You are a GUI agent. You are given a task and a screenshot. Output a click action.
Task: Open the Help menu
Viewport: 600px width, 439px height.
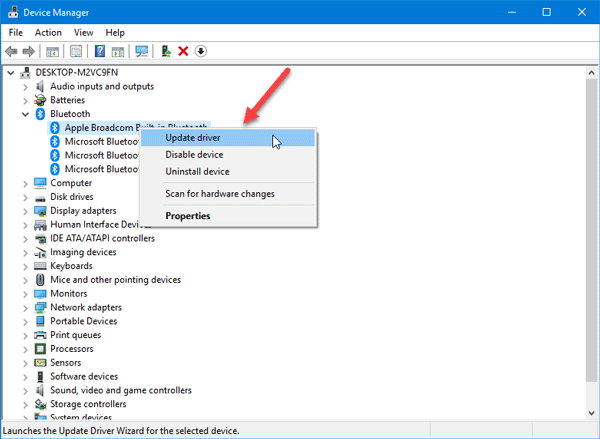(x=115, y=33)
